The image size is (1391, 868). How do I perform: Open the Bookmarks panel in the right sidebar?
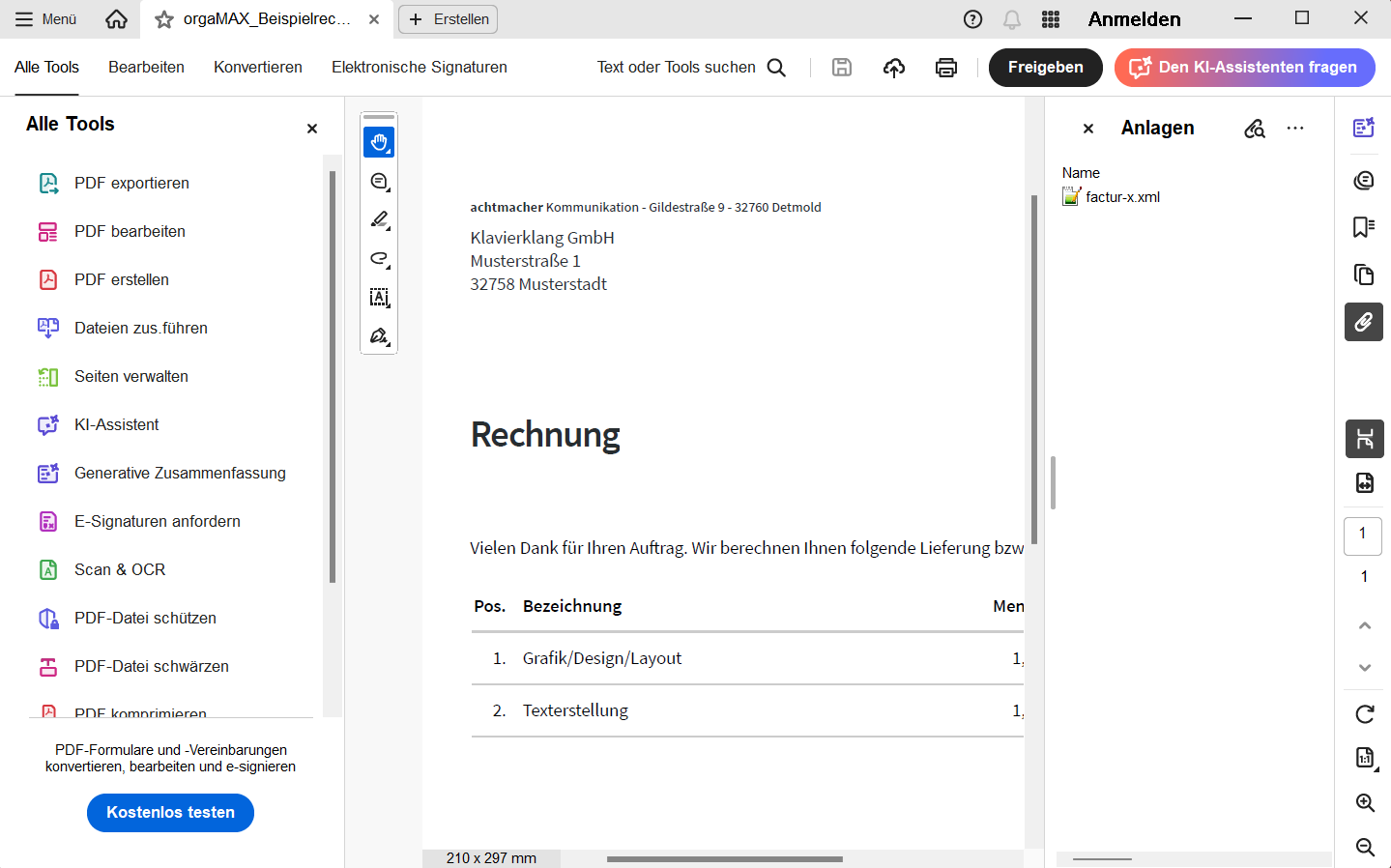click(1363, 227)
